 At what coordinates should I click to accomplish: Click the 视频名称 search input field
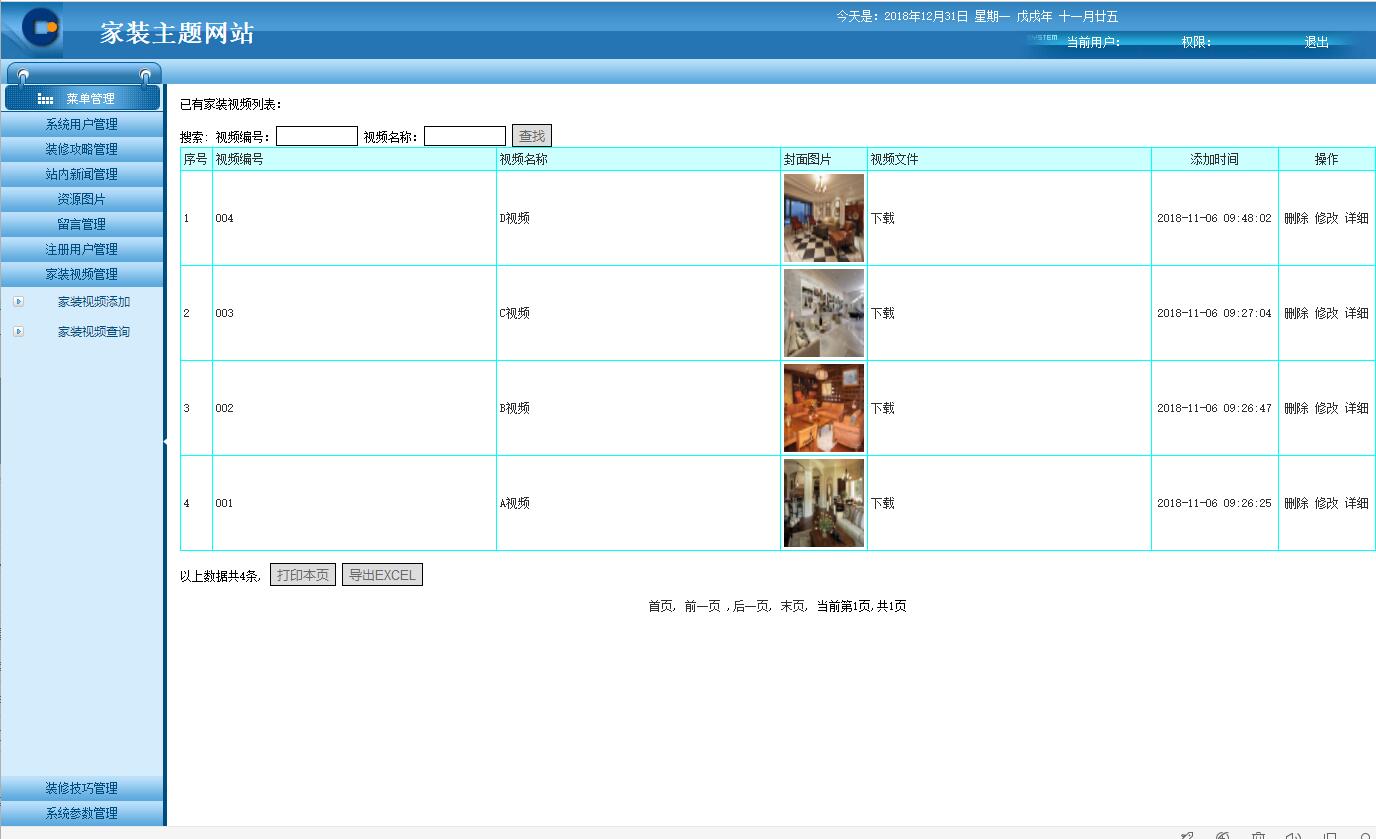[x=465, y=136]
